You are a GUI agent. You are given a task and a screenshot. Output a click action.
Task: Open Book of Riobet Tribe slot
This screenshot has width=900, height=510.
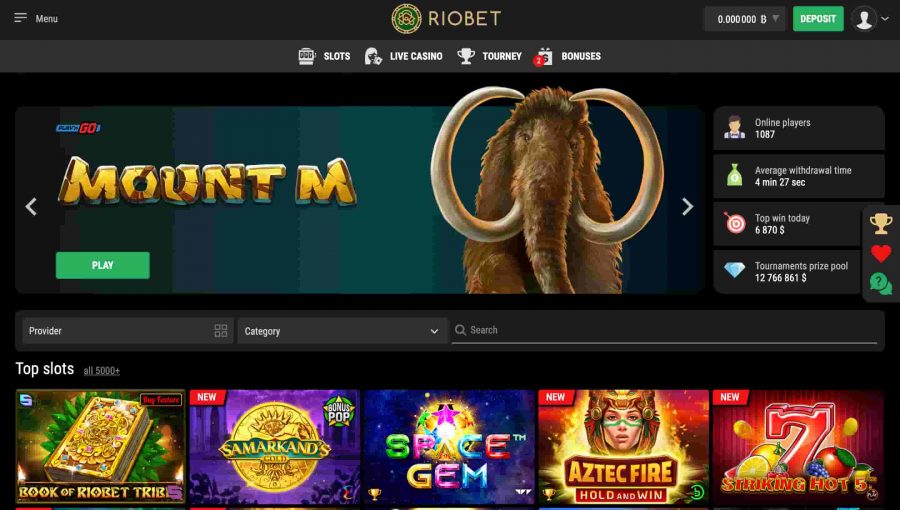click(x=100, y=447)
